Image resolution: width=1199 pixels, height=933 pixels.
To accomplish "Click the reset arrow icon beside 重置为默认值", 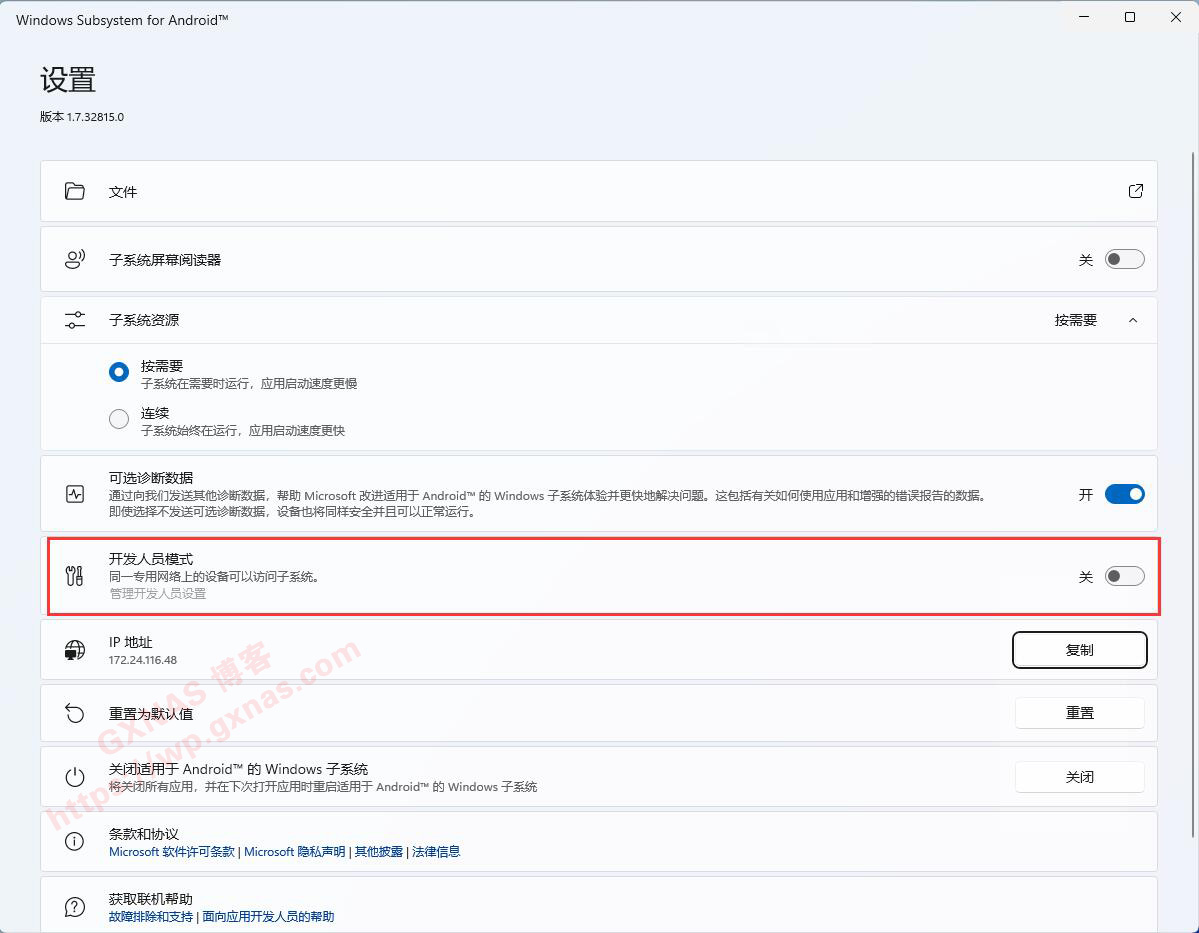I will coord(75,713).
